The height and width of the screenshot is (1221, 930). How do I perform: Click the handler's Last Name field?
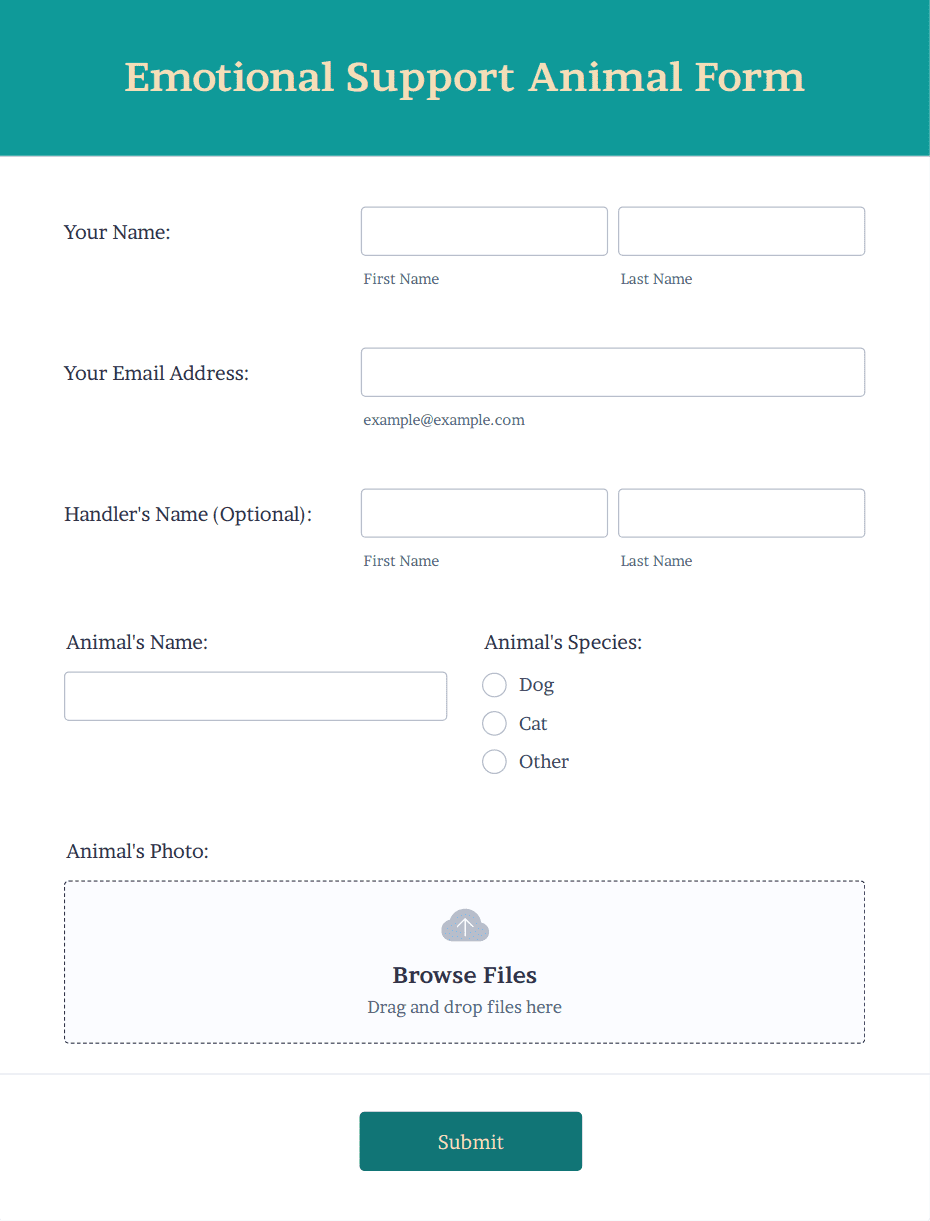[x=741, y=513]
